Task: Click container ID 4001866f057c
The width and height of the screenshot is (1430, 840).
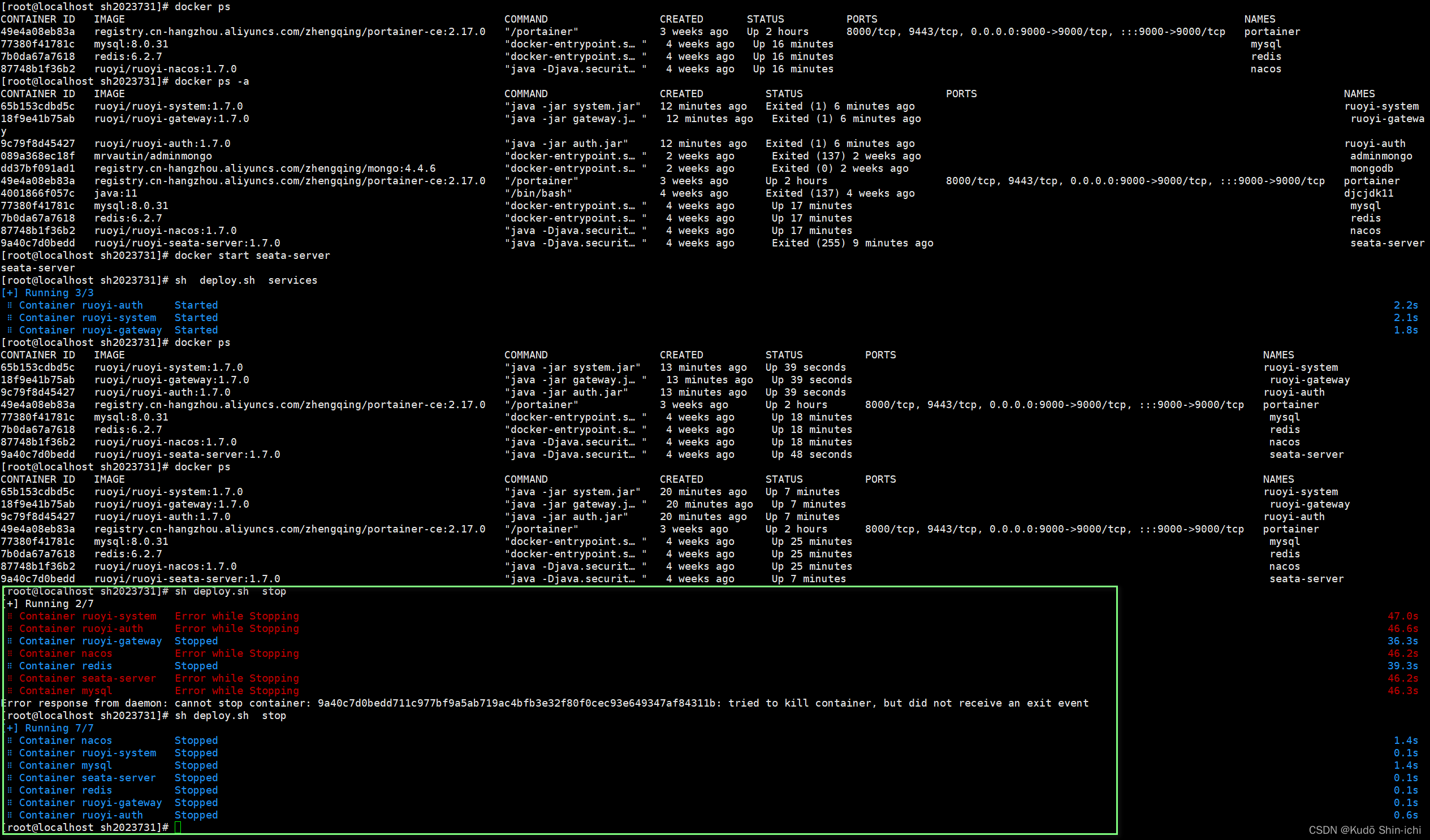Action: click(x=37, y=193)
